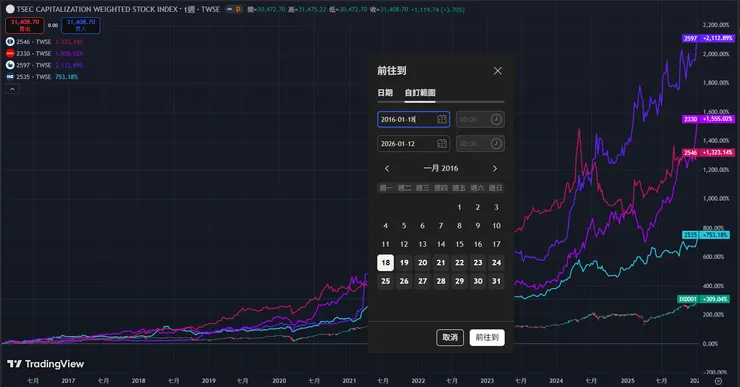This screenshot has height=387, width=740.
Task: Click the 取消 cancel button
Action: (x=450, y=337)
